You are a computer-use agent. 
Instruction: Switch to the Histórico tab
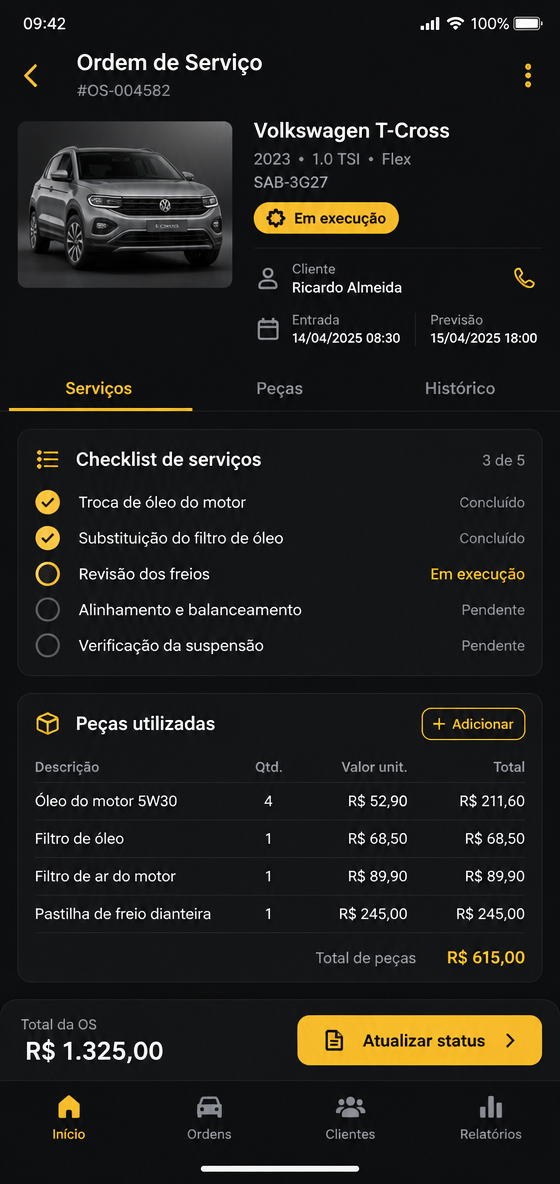(x=460, y=389)
